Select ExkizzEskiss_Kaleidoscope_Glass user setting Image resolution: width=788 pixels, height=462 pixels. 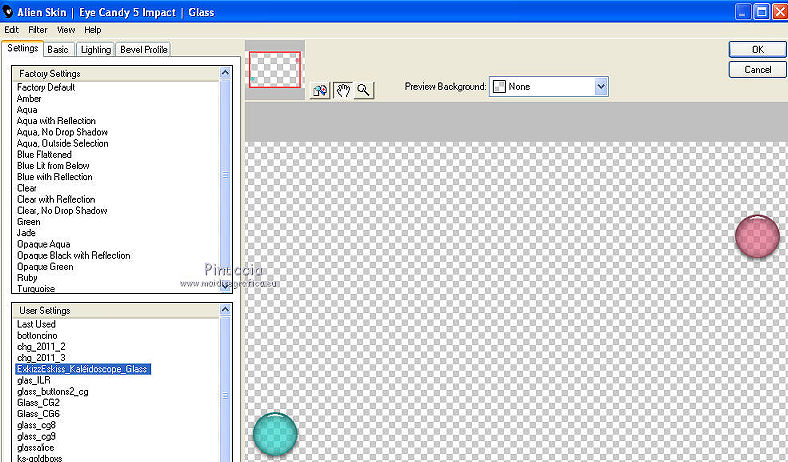[83, 369]
